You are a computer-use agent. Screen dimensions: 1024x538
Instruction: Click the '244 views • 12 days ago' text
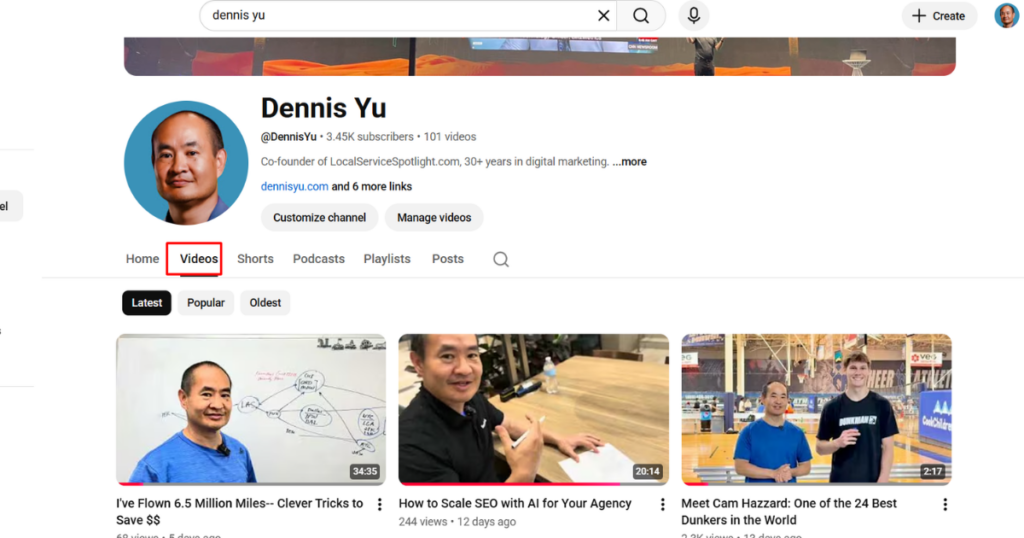click(457, 522)
